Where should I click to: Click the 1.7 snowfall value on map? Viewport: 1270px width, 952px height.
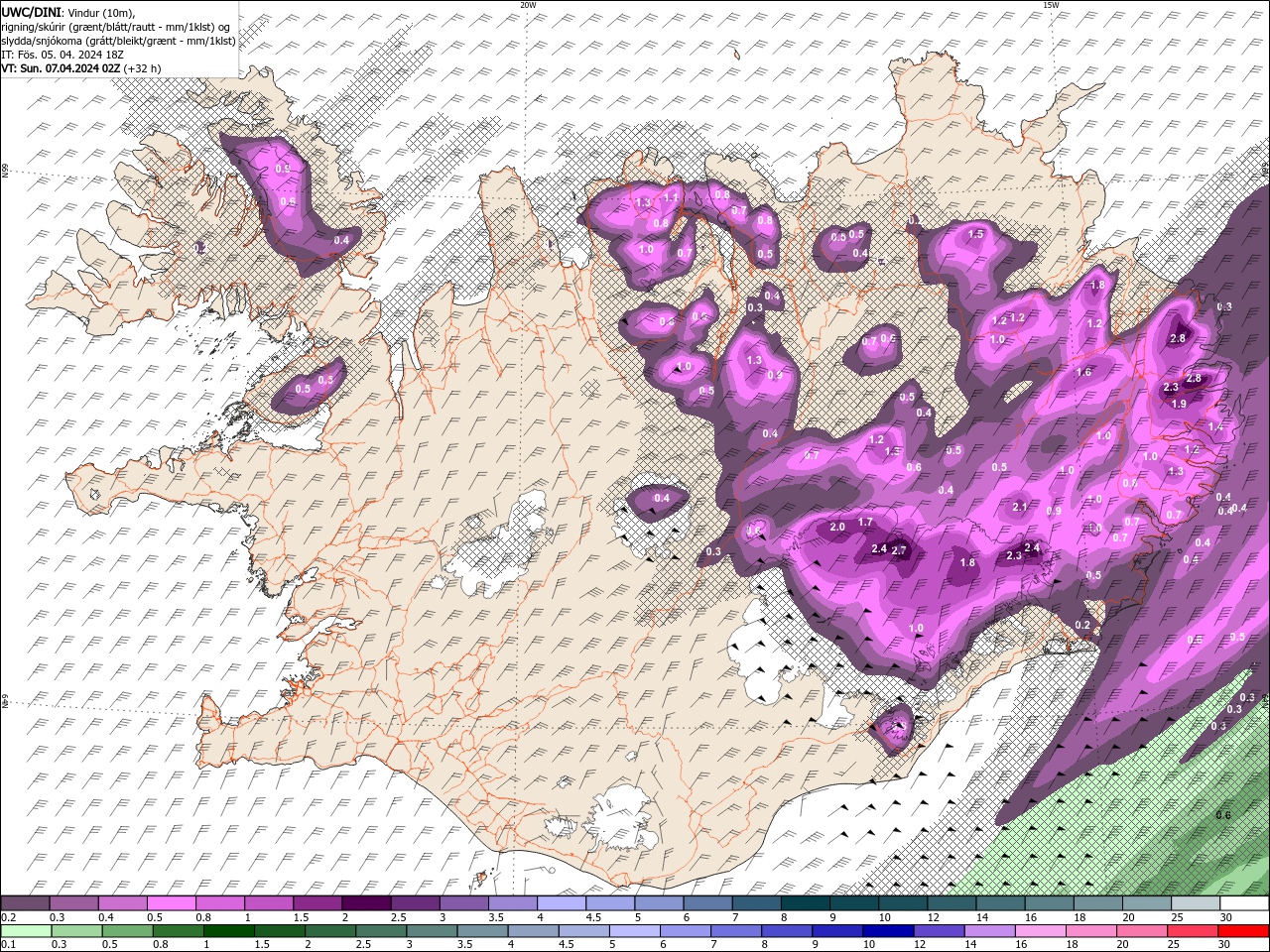[865, 522]
